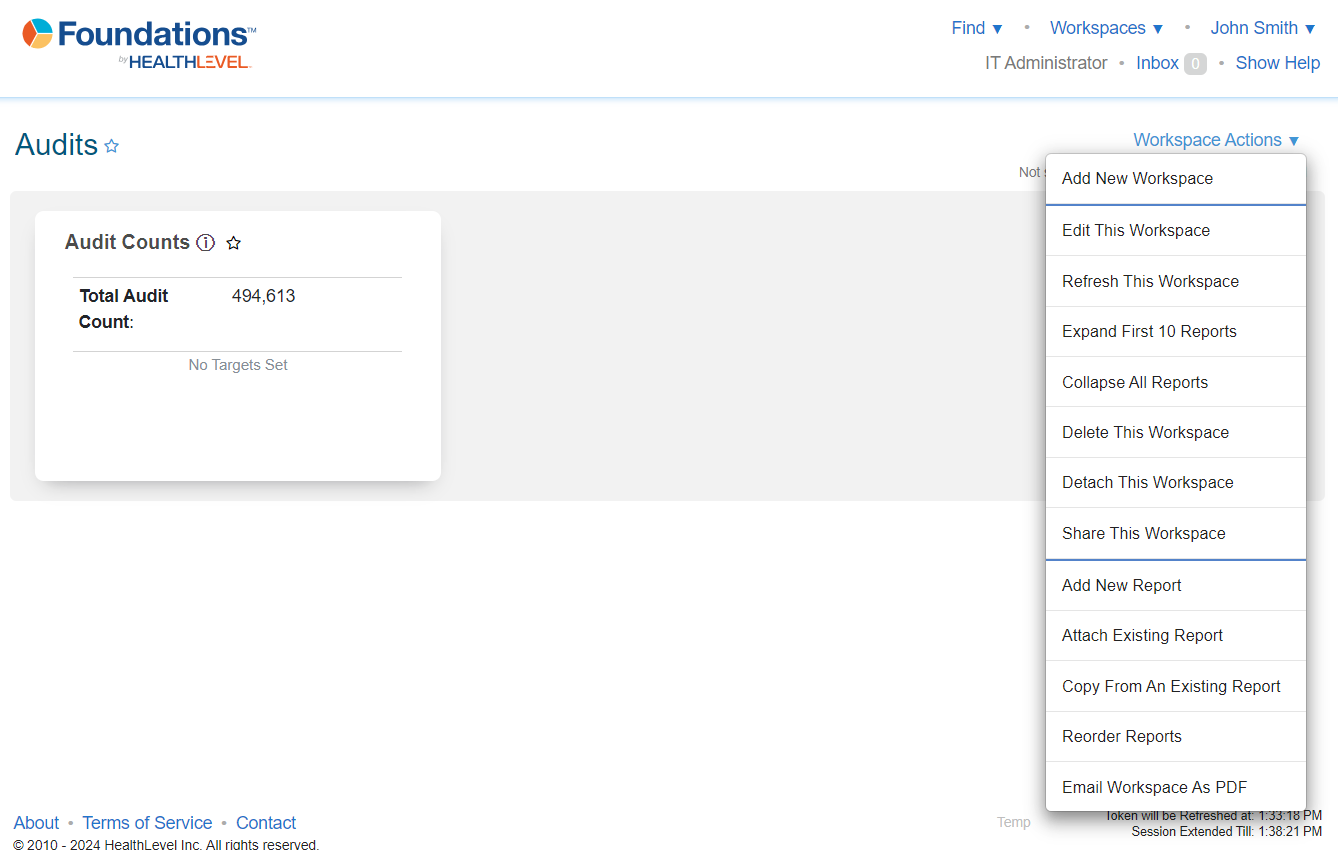Open the Workspaces dropdown menu
The width and height of the screenshot is (1338, 850).
click(1106, 28)
